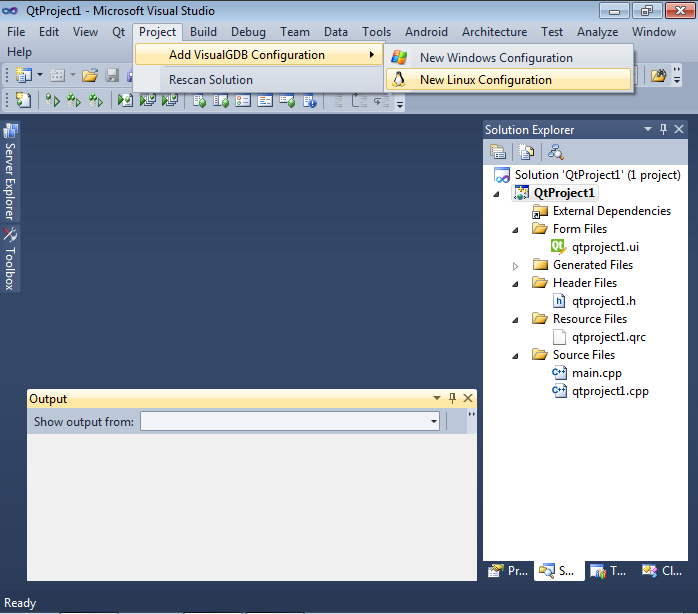The width and height of the screenshot is (698, 614).
Task: Open the Server Explorer side tab
Action: tap(10, 171)
